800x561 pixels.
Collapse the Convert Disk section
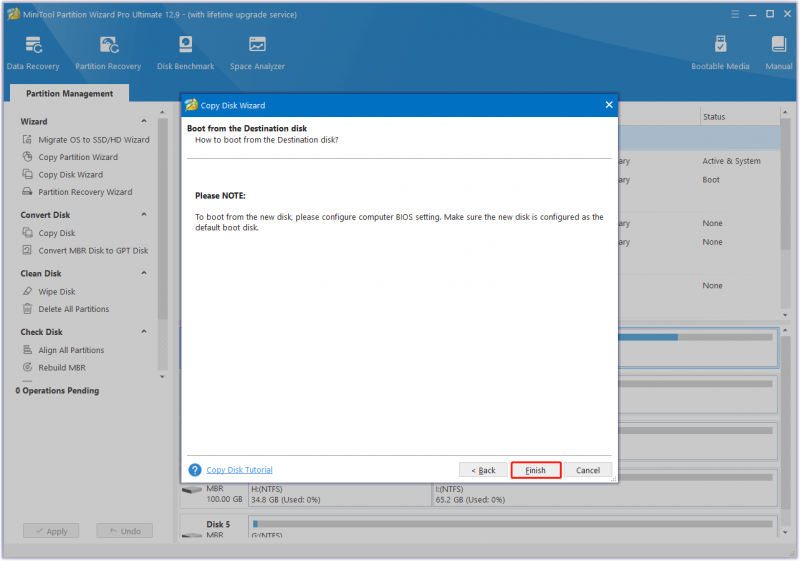pyautogui.click(x=144, y=215)
